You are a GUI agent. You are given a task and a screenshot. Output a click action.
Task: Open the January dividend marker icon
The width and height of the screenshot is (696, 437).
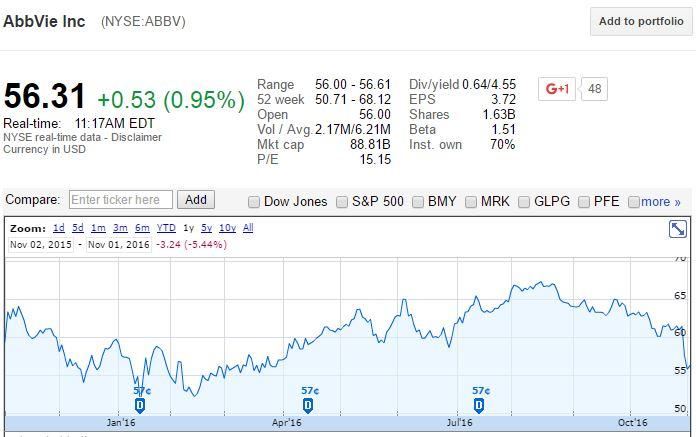click(139, 405)
